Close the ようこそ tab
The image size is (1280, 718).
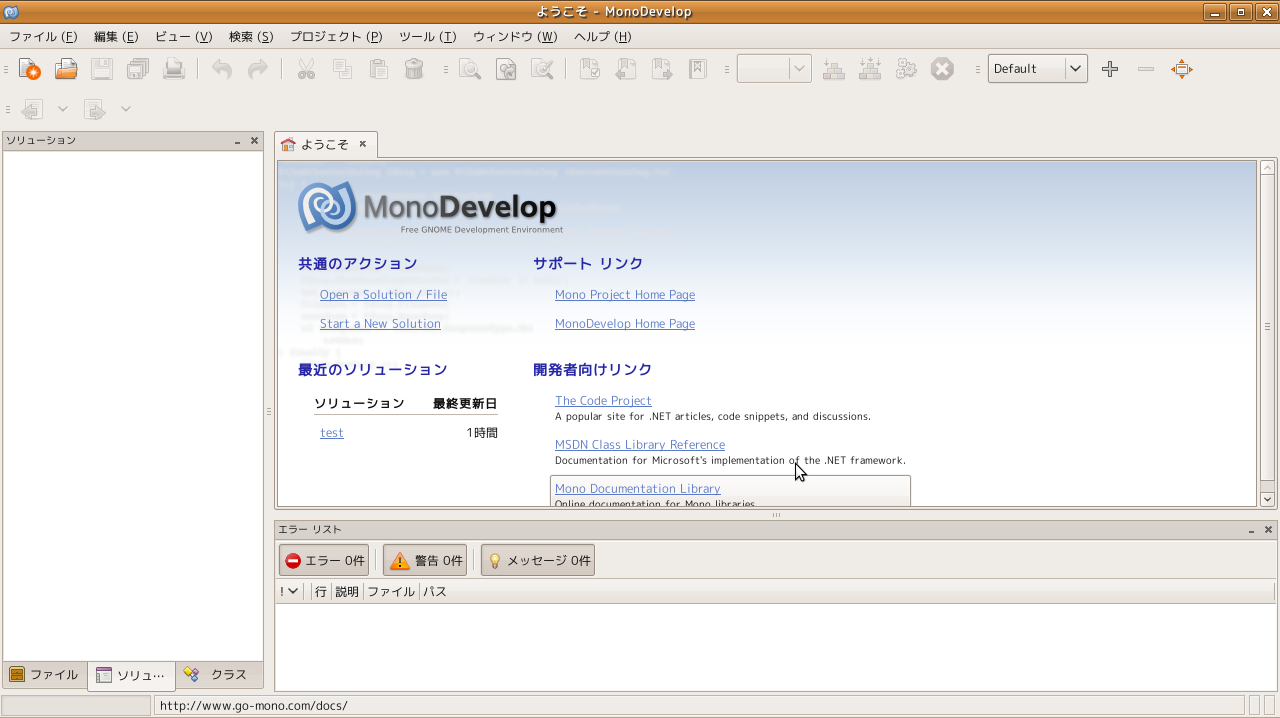click(x=363, y=144)
